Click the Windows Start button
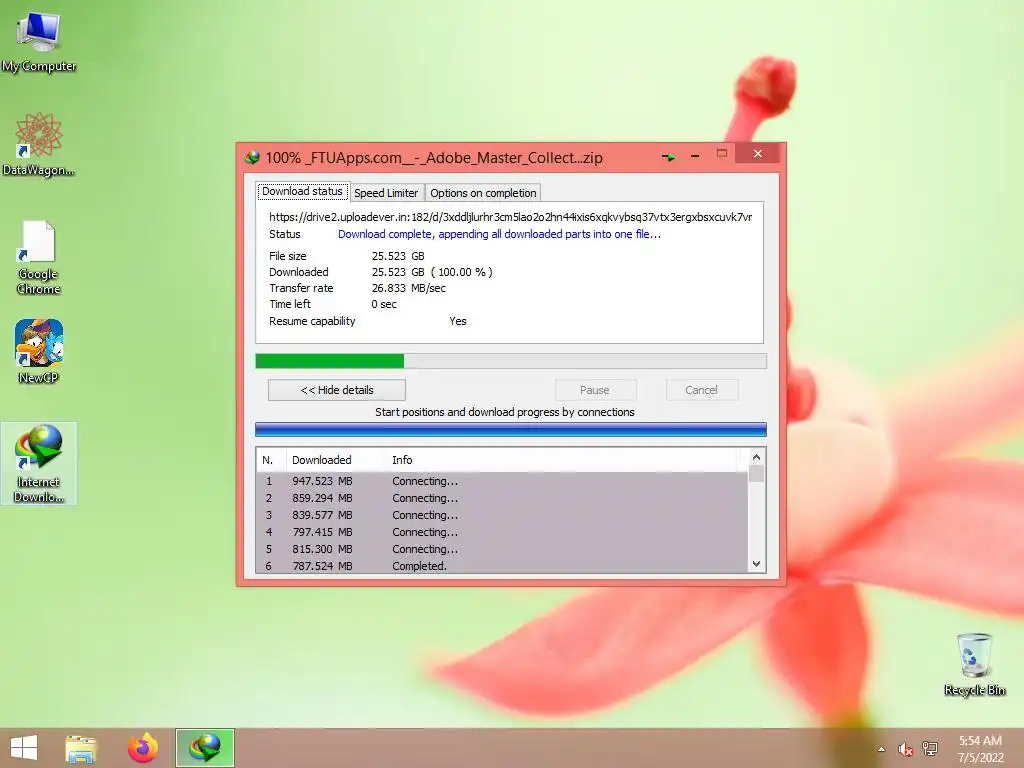The image size is (1024, 768). click(24, 748)
